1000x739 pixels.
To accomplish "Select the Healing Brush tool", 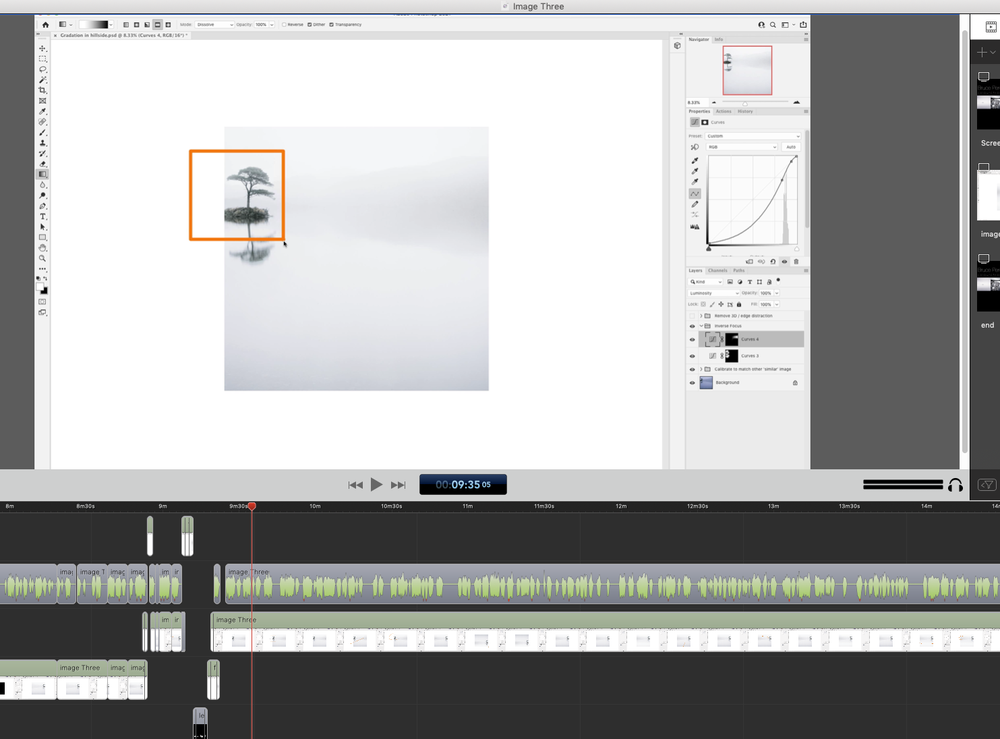I will 43,122.
